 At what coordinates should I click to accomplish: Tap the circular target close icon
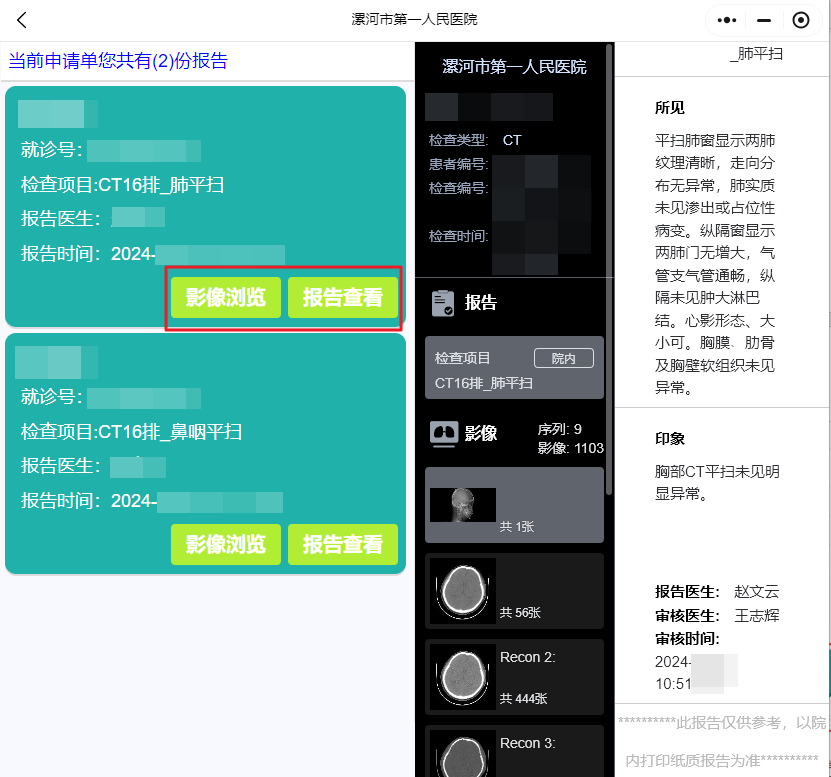coord(800,20)
